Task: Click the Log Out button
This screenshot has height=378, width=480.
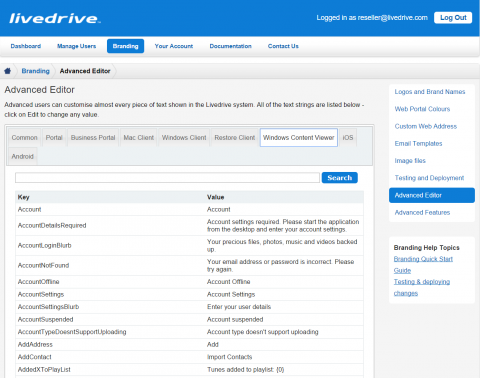Action: pos(453,18)
